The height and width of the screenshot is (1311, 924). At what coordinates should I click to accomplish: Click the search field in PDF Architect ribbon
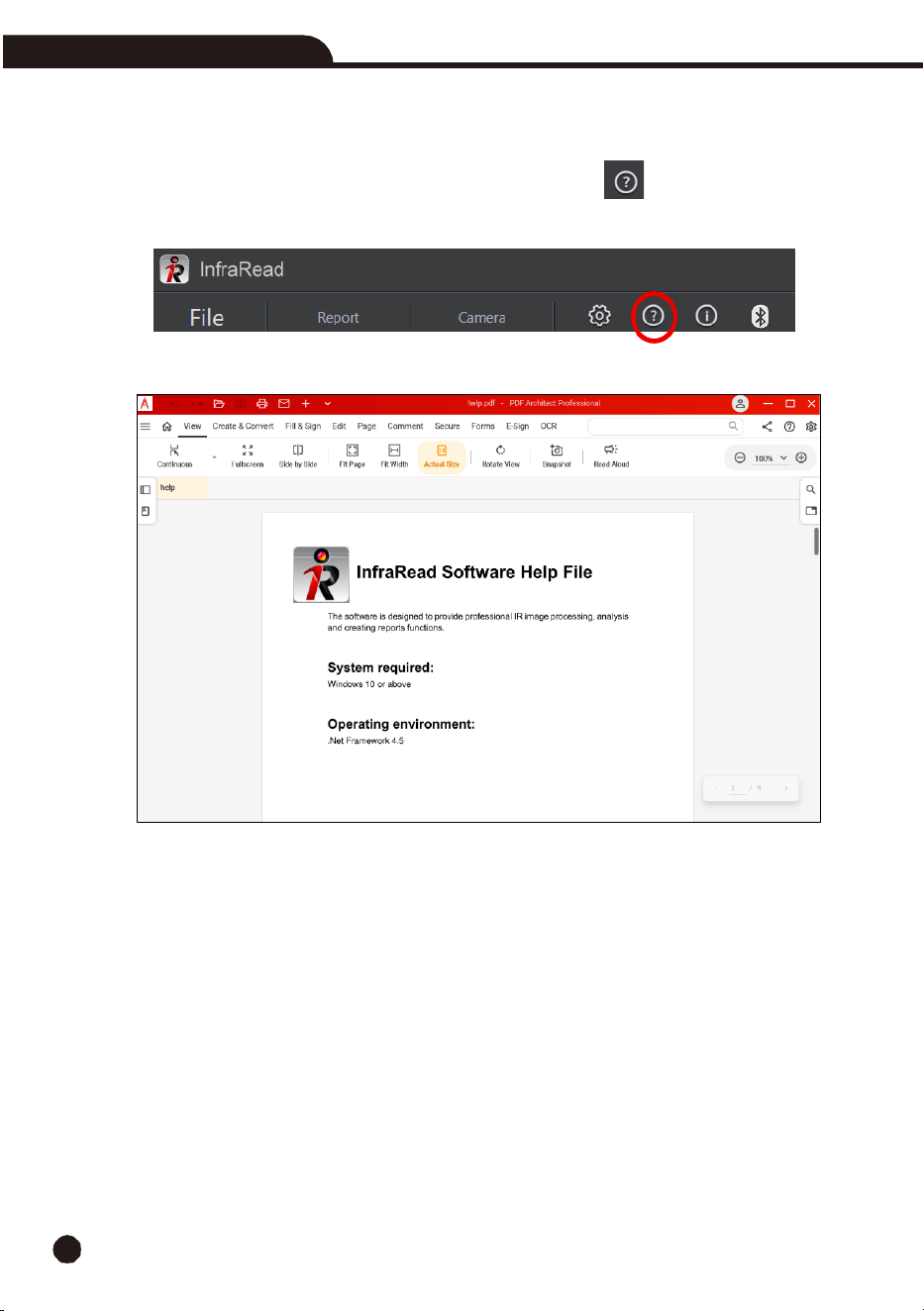(x=665, y=426)
